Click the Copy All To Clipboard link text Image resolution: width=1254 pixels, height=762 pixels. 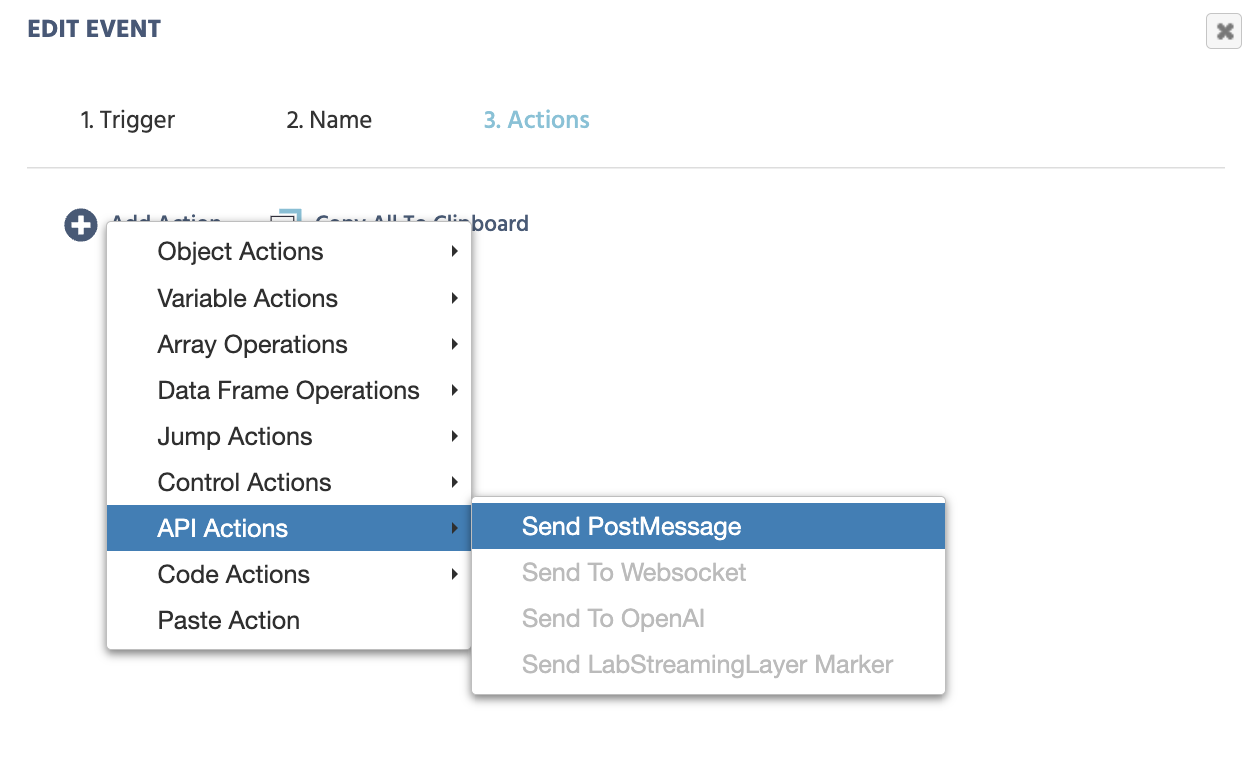click(x=422, y=222)
